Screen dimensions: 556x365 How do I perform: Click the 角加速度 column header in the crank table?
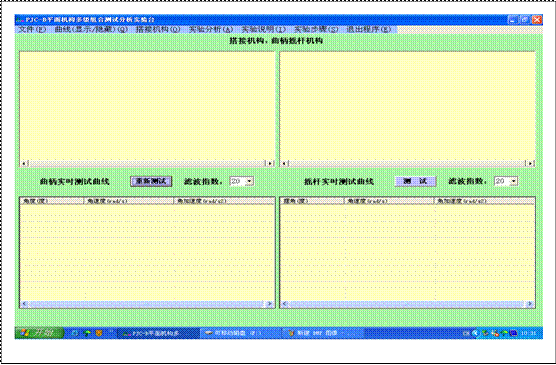tap(224, 201)
